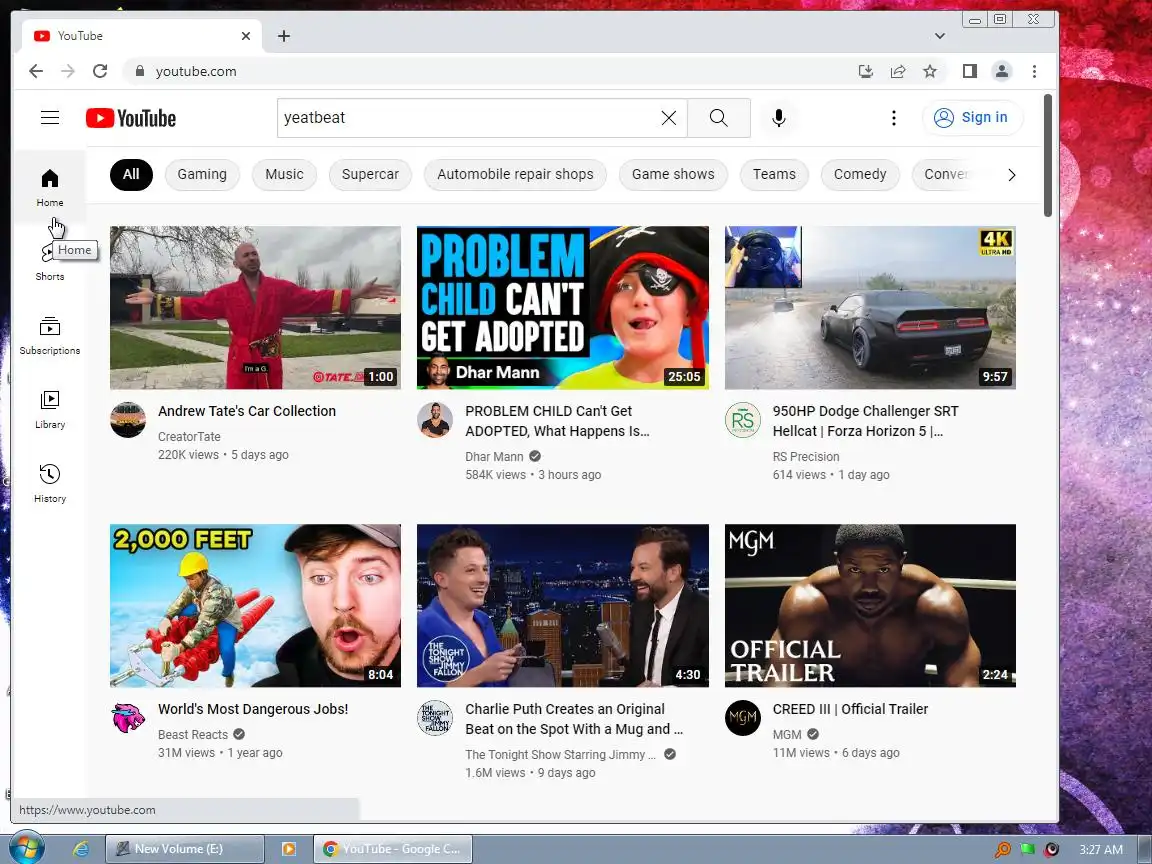The height and width of the screenshot is (864, 1152).
Task: Expand the tab search chevron
Action: (x=940, y=36)
